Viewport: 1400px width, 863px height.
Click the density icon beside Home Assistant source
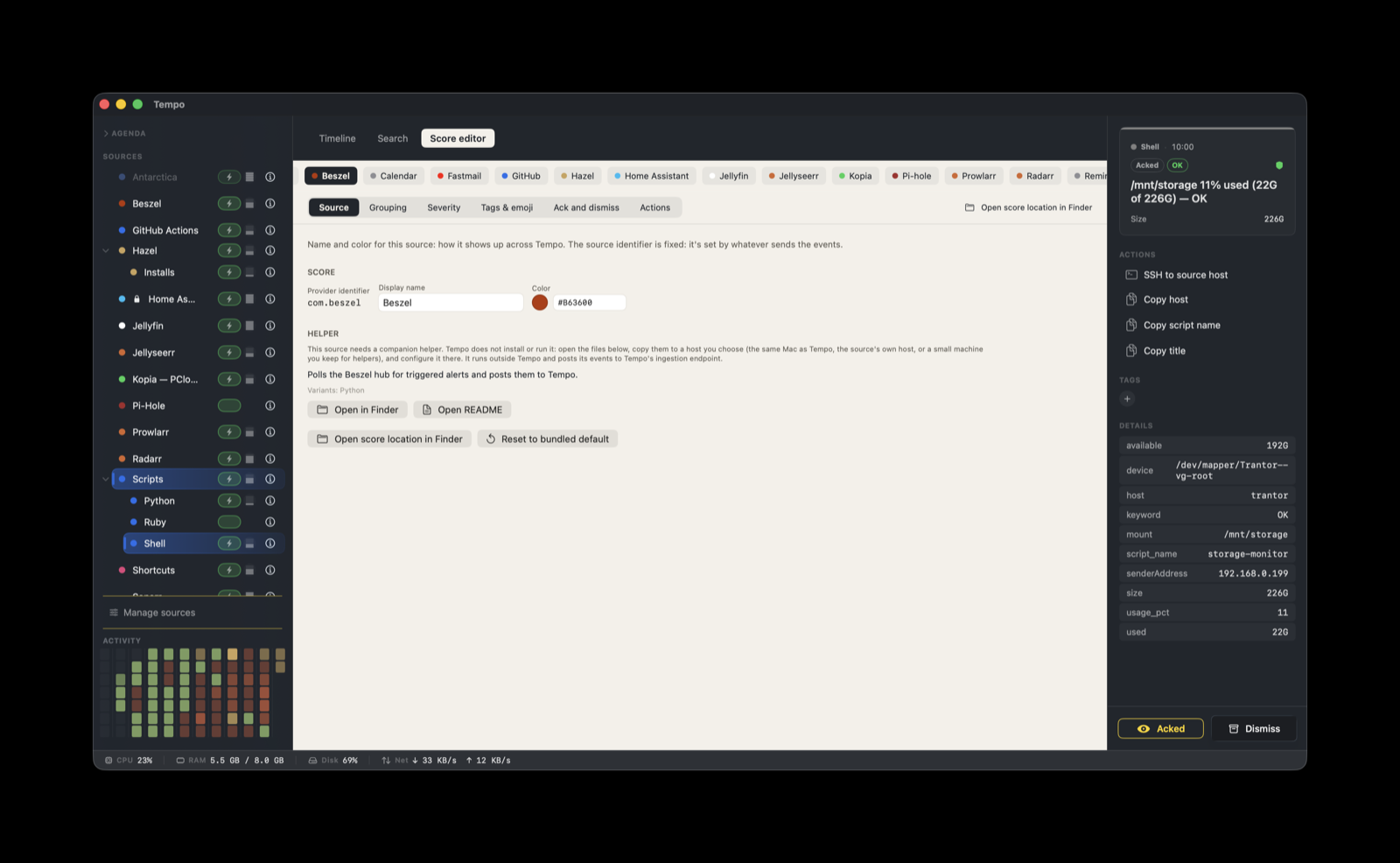pyautogui.click(x=249, y=299)
